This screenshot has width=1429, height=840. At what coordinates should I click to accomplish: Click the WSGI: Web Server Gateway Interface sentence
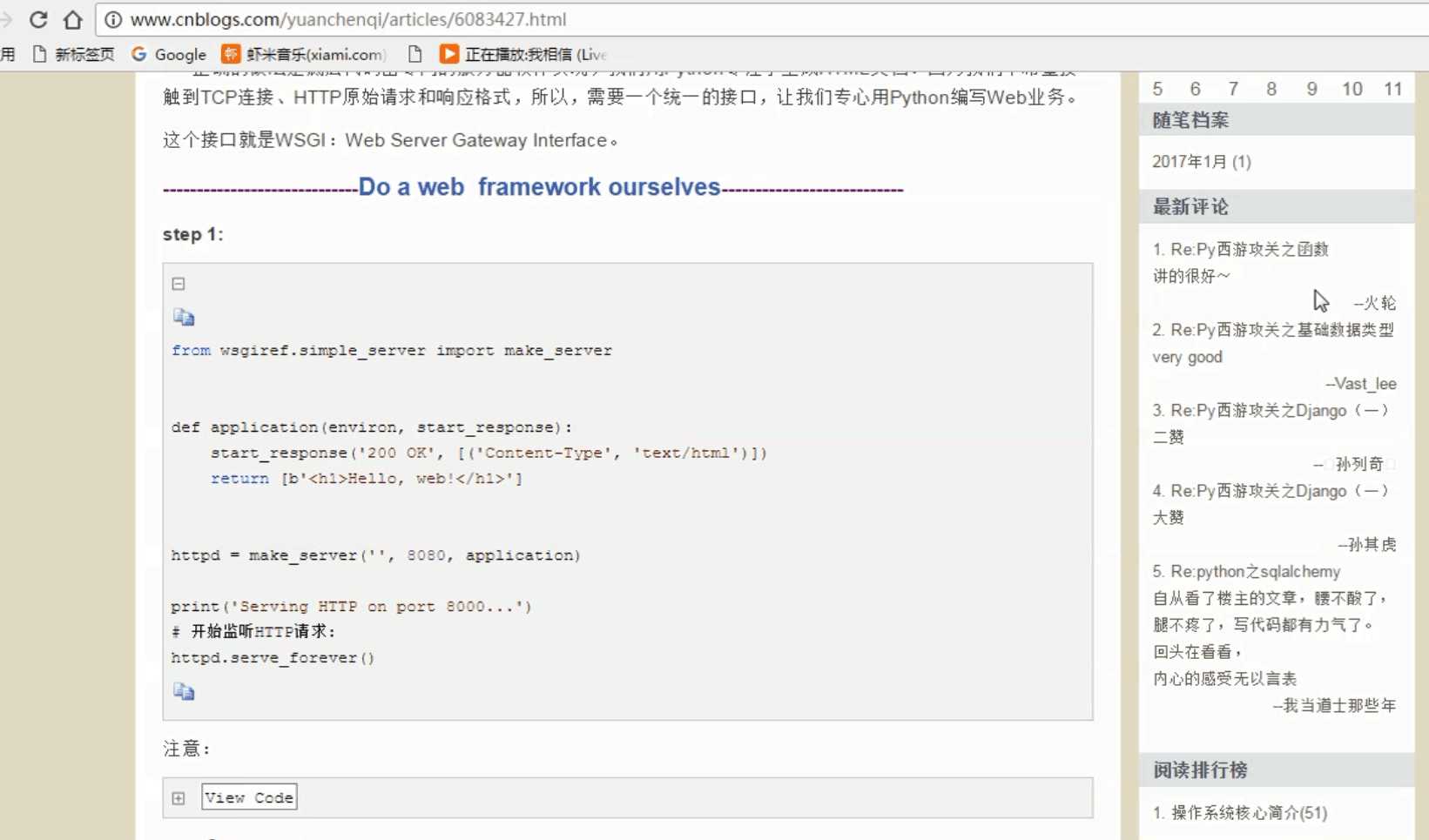[x=390, y=140]
